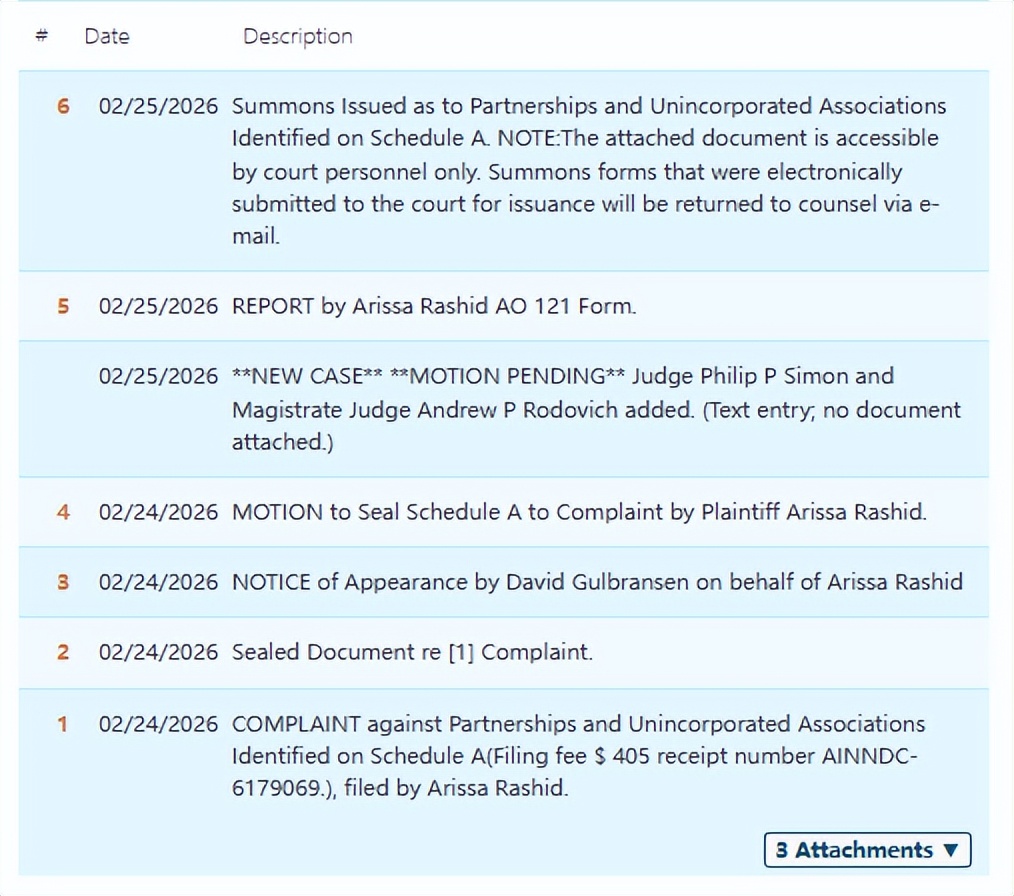The width and height of the screenshot is (1014, 896).
Task: Click the Sealed Document re Complaint text
Action: pos(412,652)
